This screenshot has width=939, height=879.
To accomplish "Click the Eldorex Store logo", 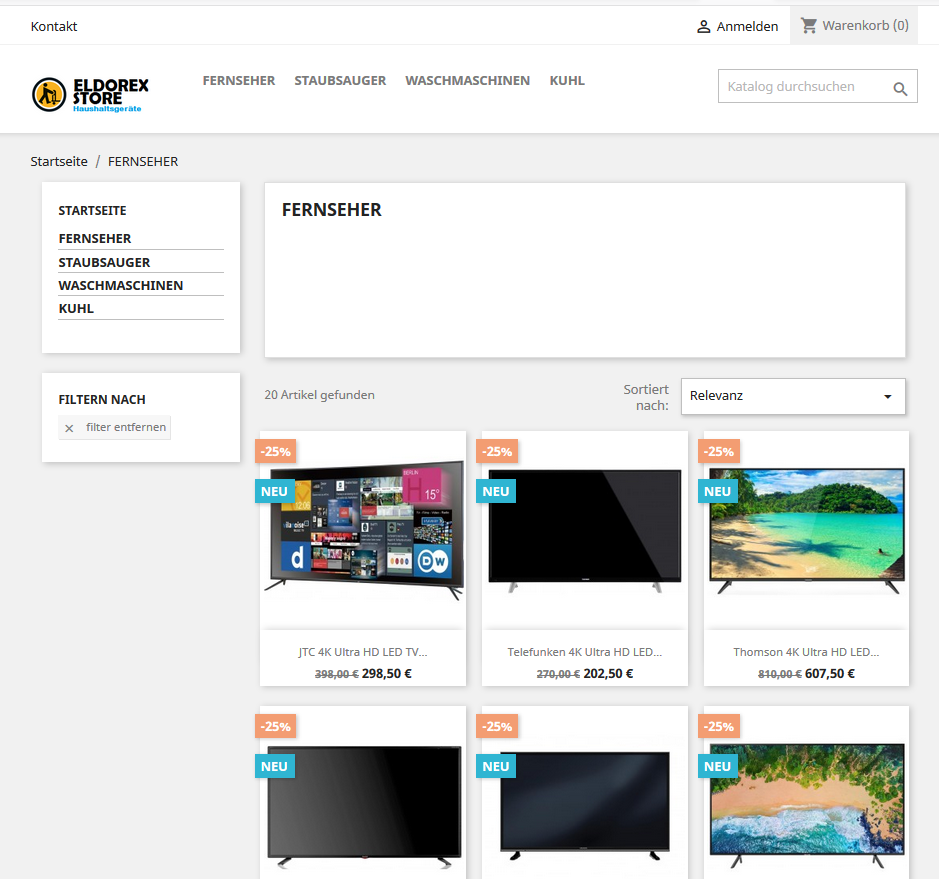I will (x=90, y=95).
